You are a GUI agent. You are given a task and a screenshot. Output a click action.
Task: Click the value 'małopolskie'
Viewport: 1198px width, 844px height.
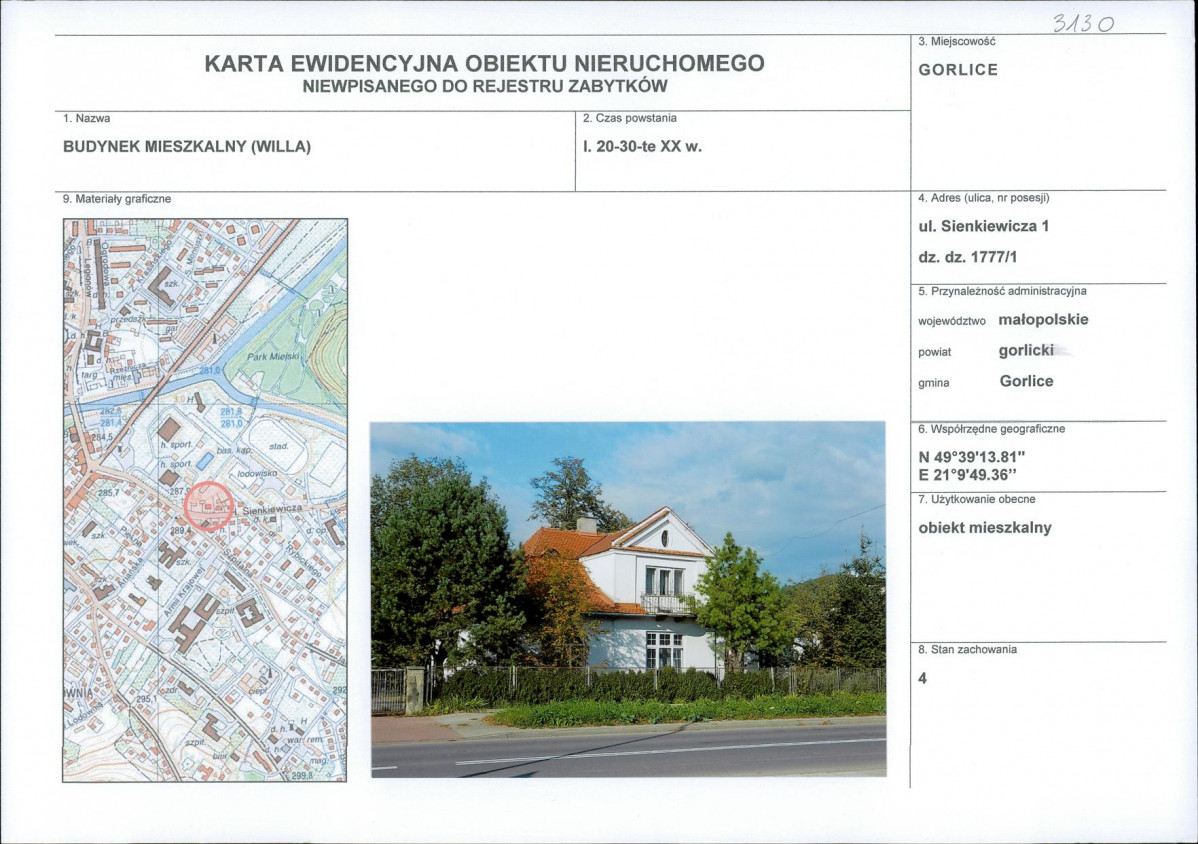pyautogui.click(x=1044, y=320)
